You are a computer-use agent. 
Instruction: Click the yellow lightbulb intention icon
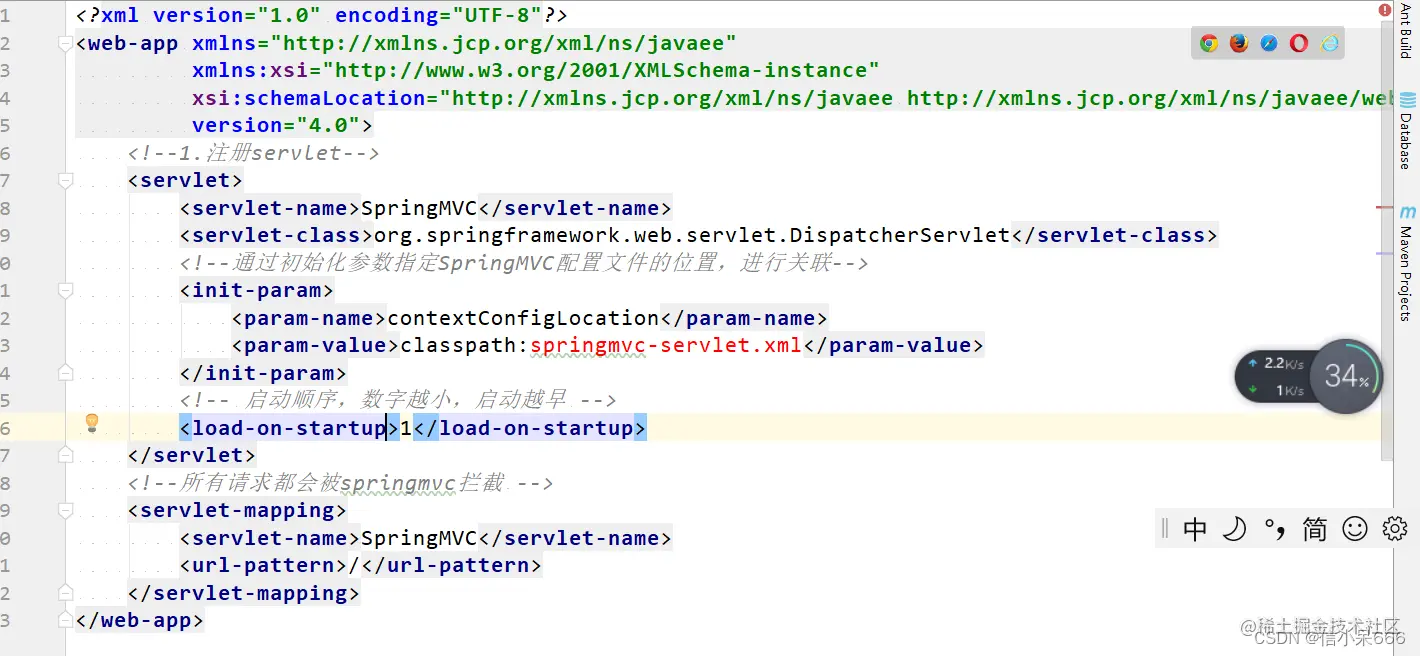point(92,423)
